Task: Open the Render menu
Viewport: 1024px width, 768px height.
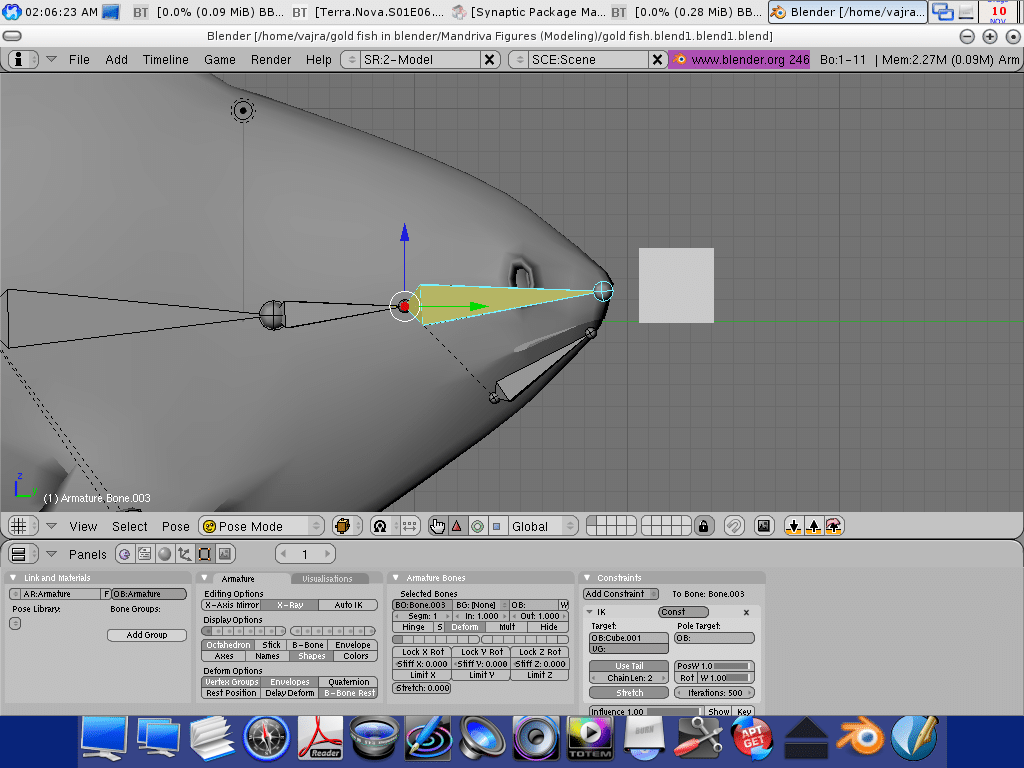Action: coord(271,59)
